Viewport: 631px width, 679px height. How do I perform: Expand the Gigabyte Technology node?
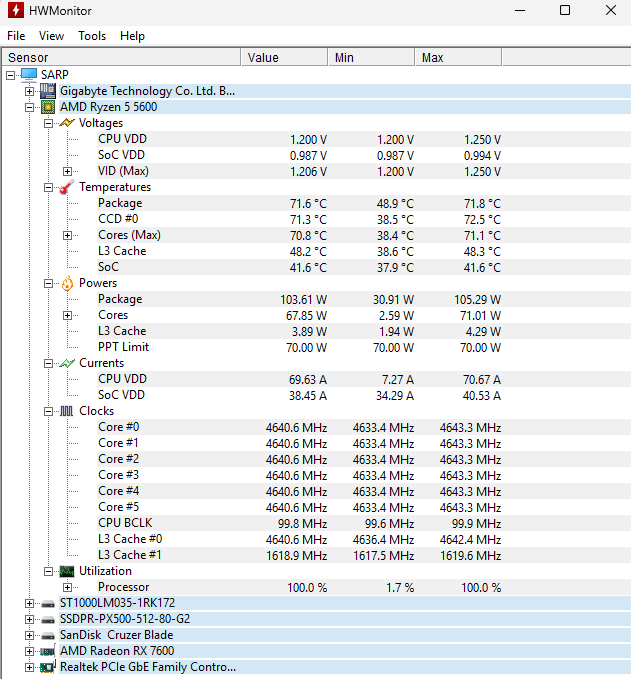(29, 91)
